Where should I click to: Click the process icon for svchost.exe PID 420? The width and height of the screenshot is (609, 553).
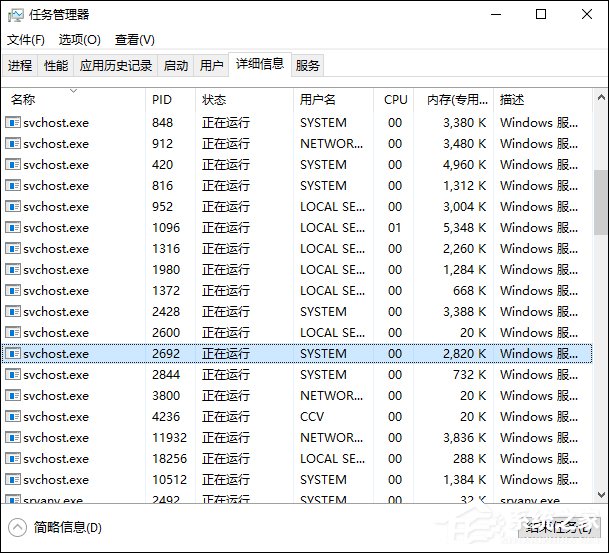point(13,165)
